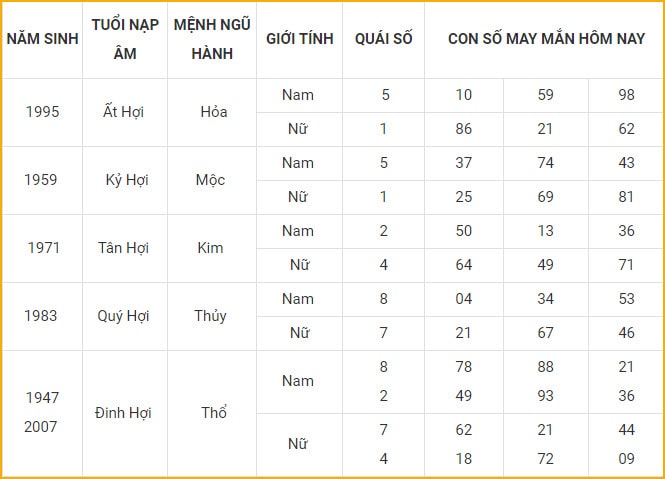Click the Hỏa element cell
665x479 pixels.
point(214,112)
